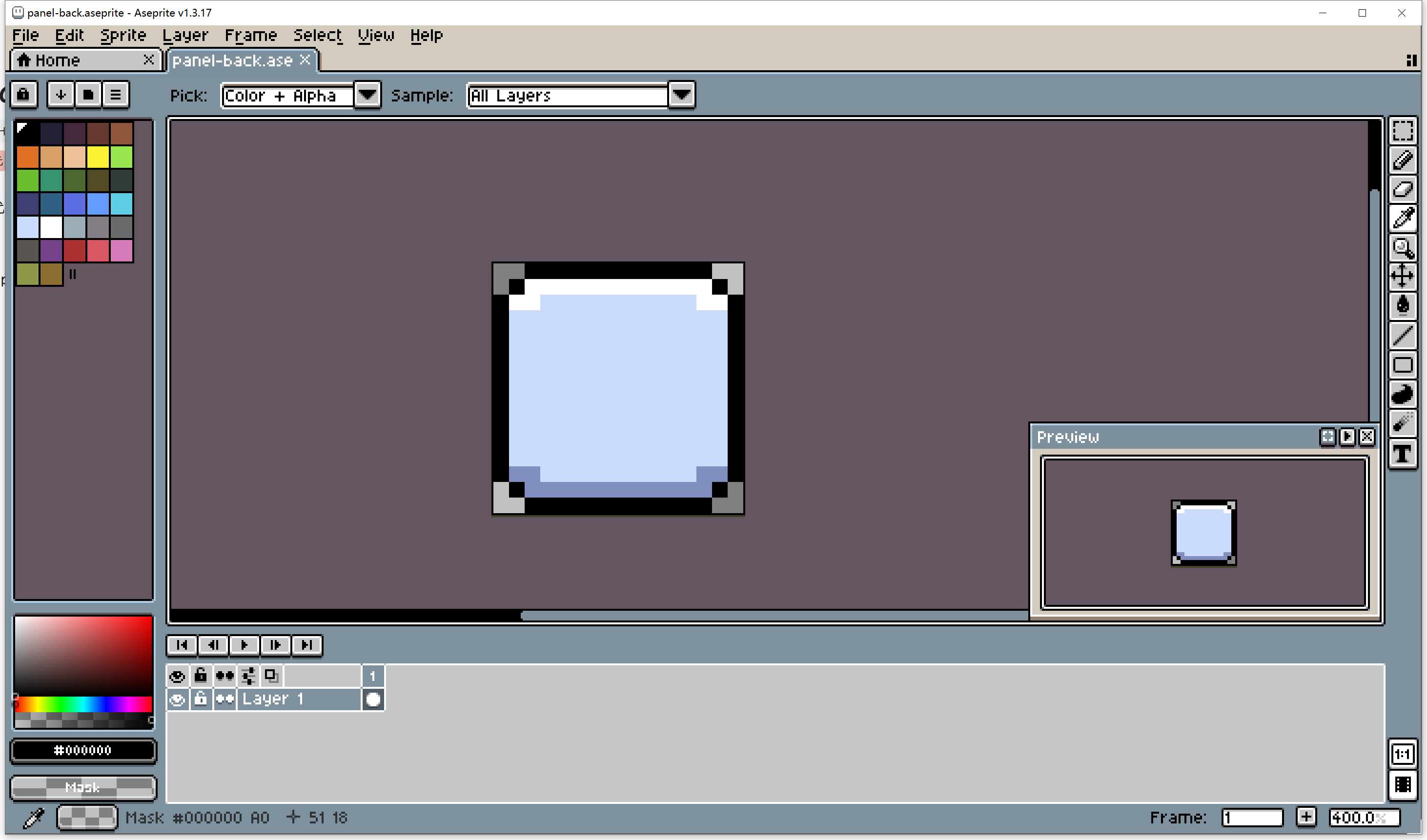Viewport: 1427px width, 840px height.
Task: Select the Pencil tool
Action: 1402,161
